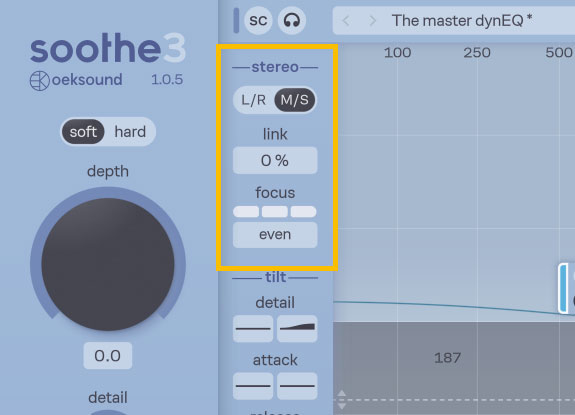
Task: Select right attack tilt shape
Action: tap(297, 386)
